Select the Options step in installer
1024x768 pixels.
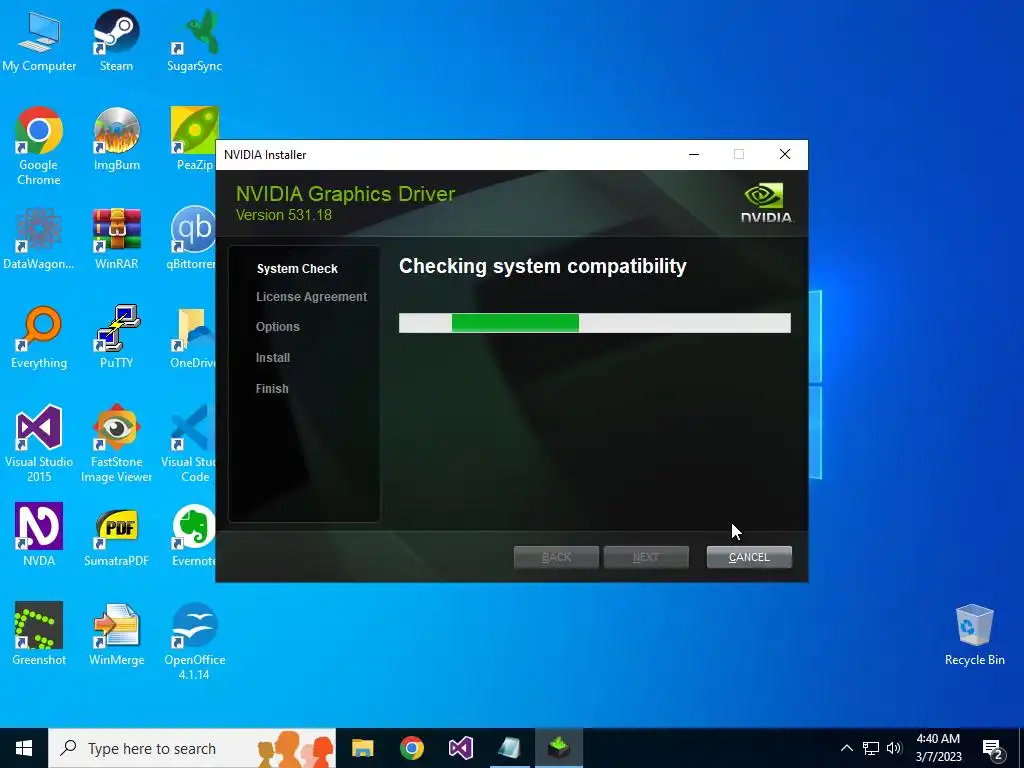[278, 327]
